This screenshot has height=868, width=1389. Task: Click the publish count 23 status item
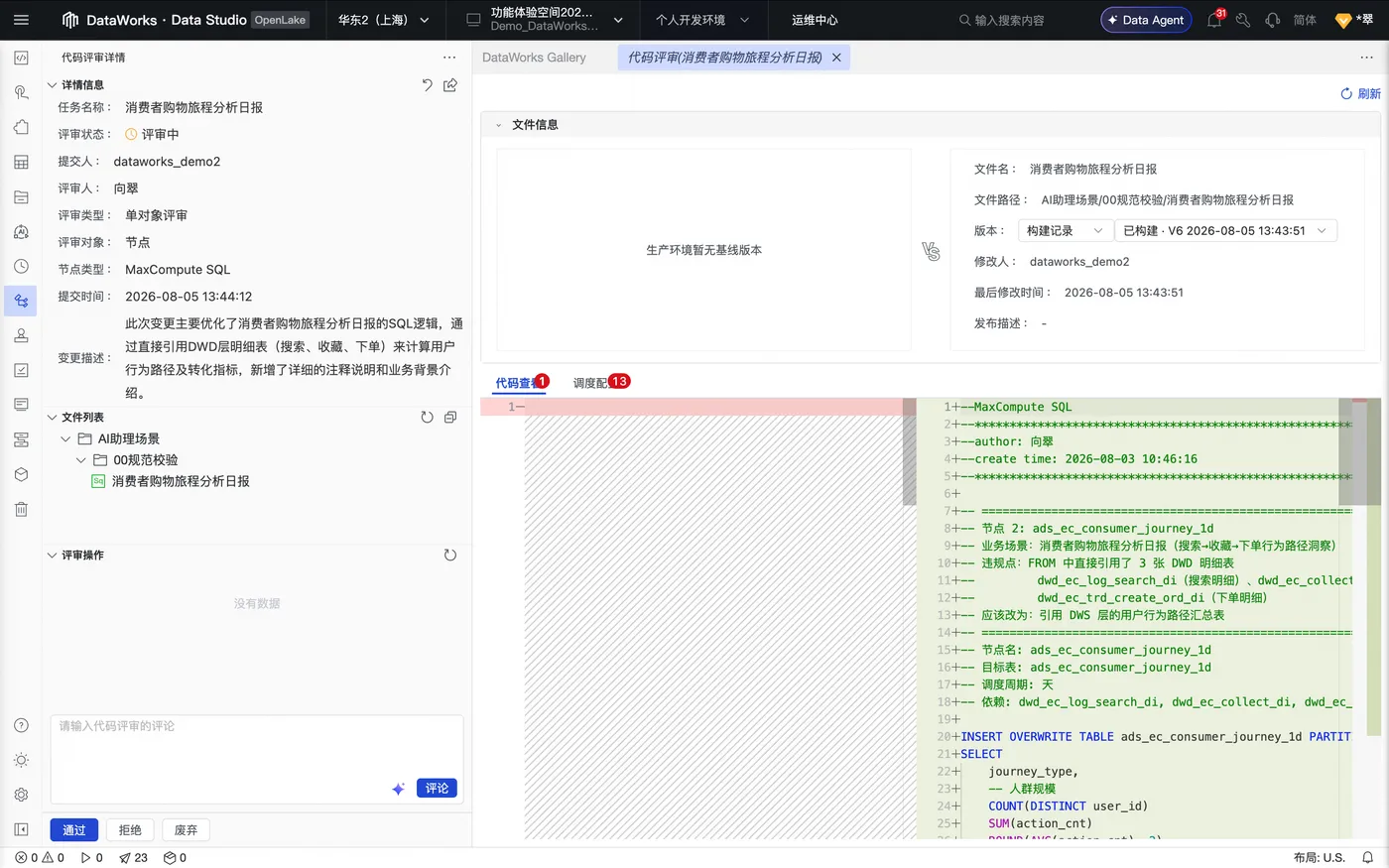[133, 858]
